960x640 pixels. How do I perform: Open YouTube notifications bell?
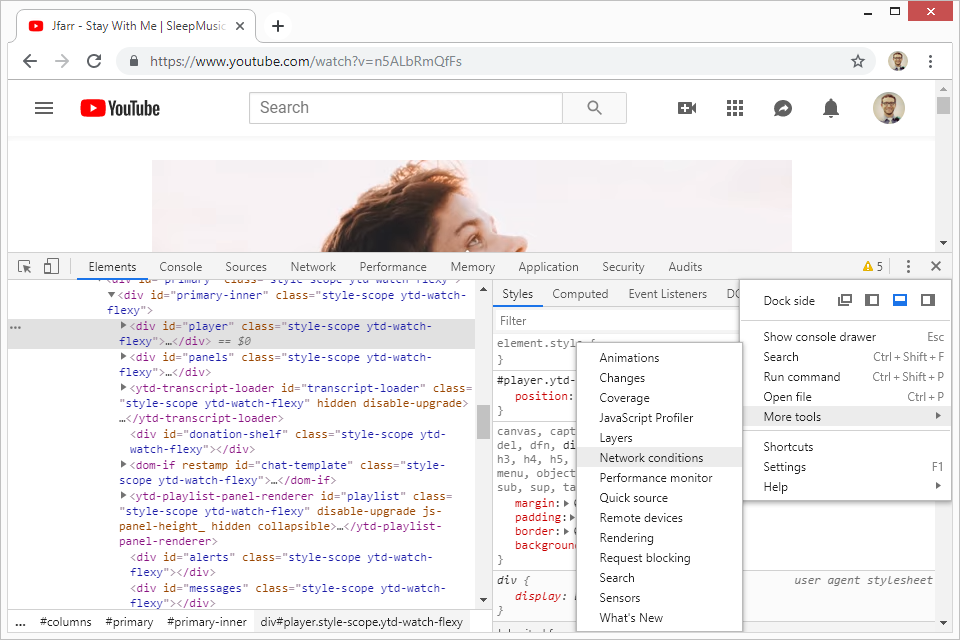(x=831, y=108)
